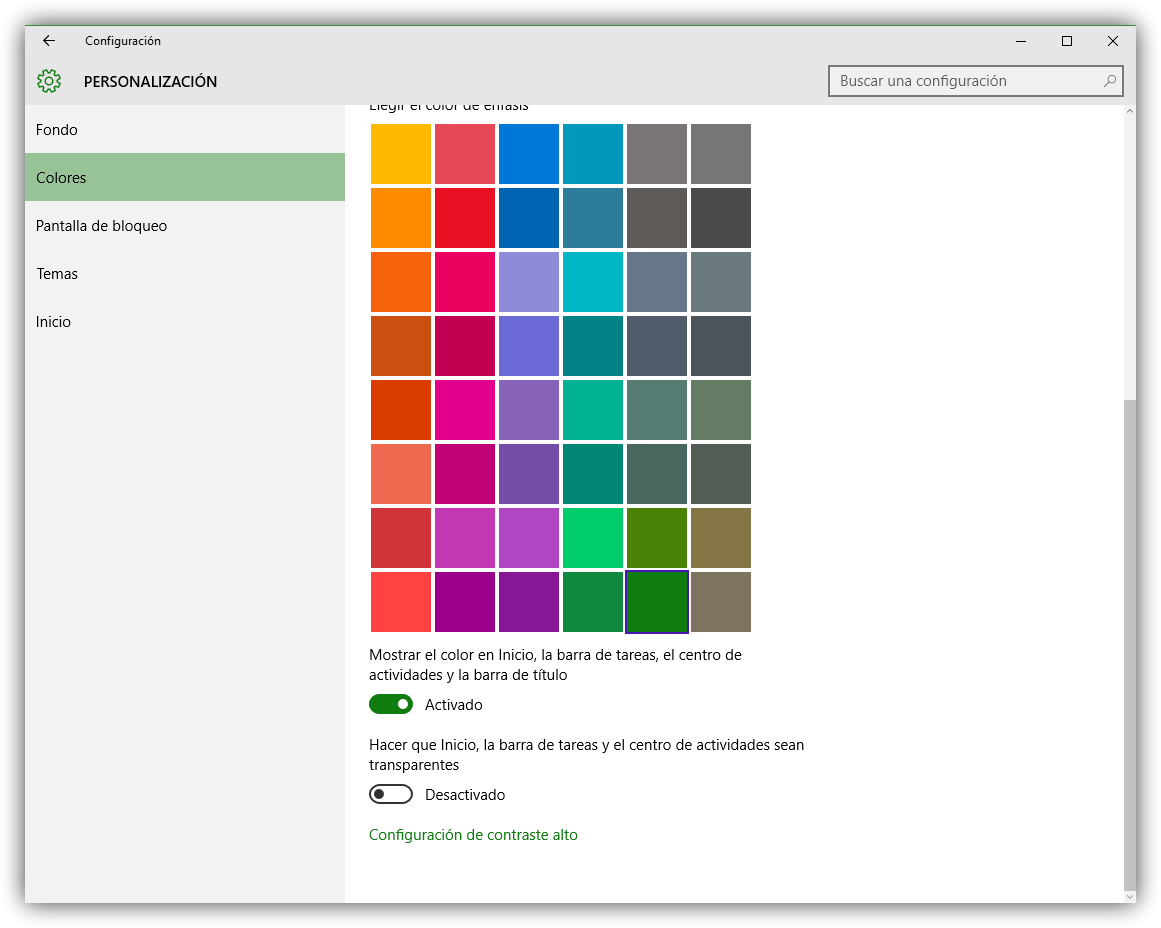The image size is (1161, 928).
Task: Click the Buscar una configuración field
Action: (x=975, y=81)
